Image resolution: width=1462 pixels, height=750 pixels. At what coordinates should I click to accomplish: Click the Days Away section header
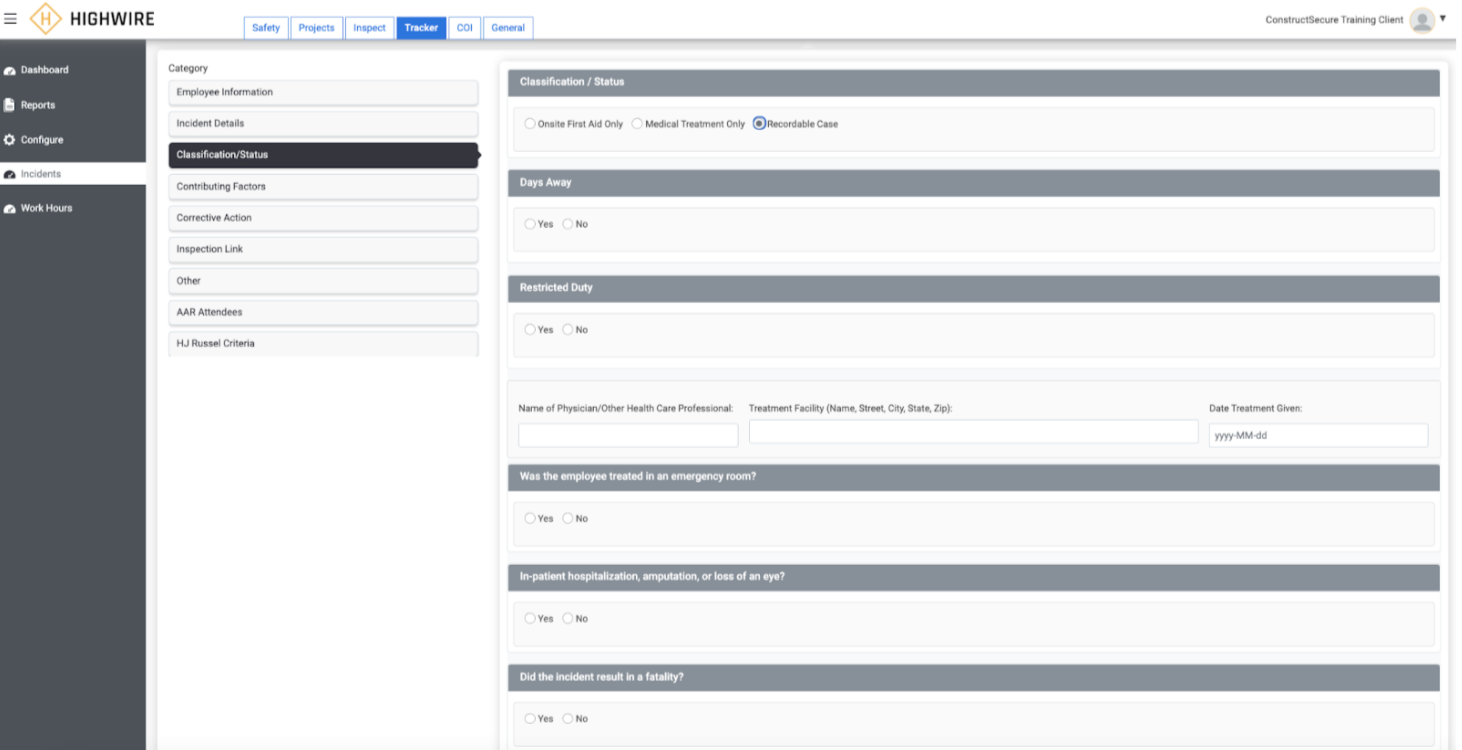[974, 183]
